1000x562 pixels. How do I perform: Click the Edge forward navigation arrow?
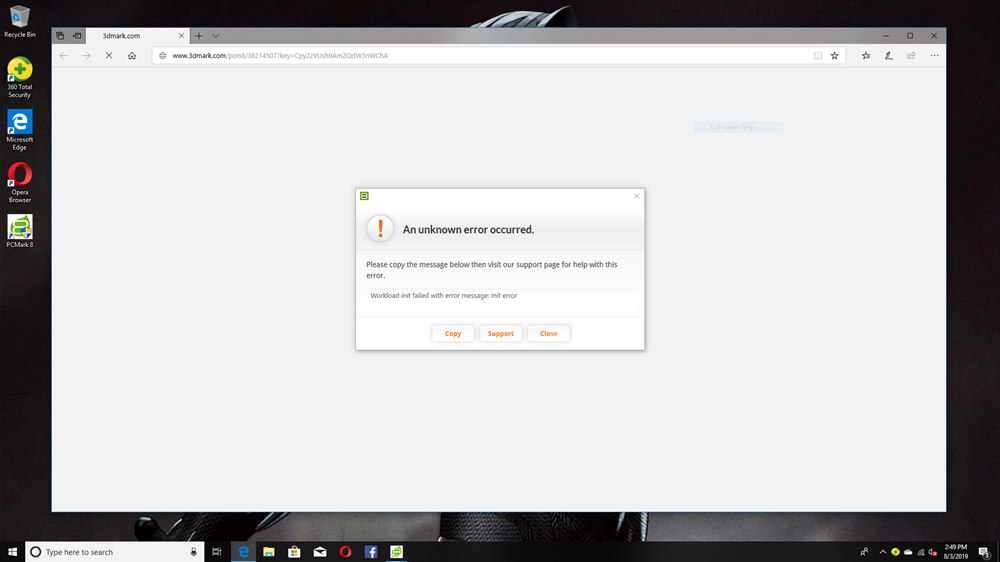pyautogui.click(x=86, y=55)
